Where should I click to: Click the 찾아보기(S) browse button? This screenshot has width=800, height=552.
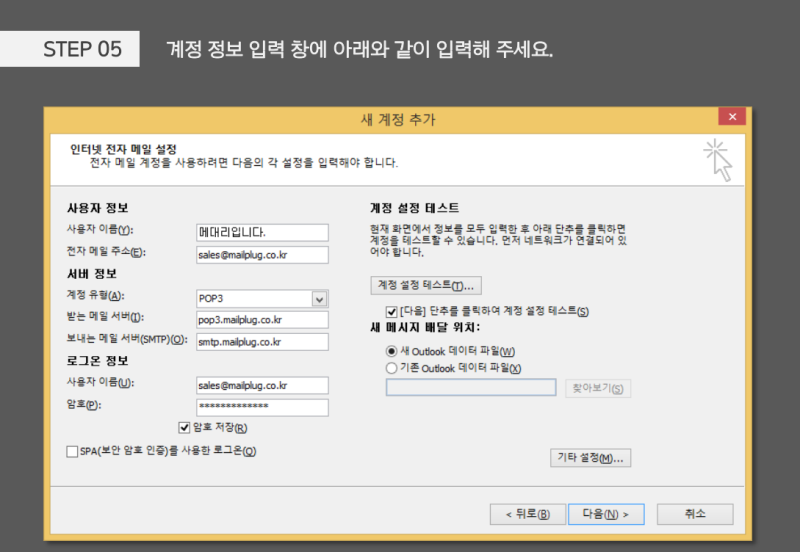pos(598,388)
